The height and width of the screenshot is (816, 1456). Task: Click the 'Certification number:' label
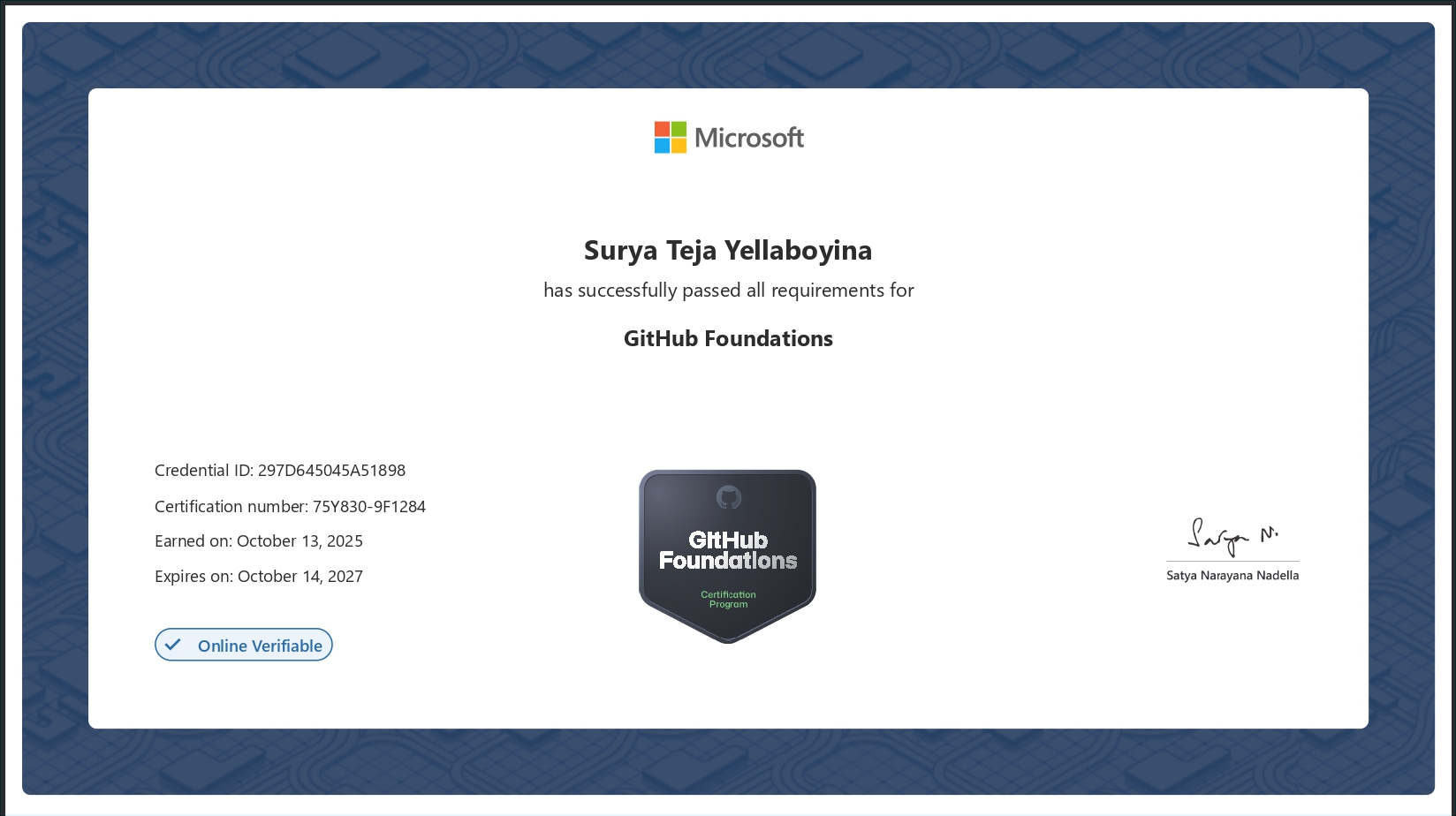pos(231,507)
